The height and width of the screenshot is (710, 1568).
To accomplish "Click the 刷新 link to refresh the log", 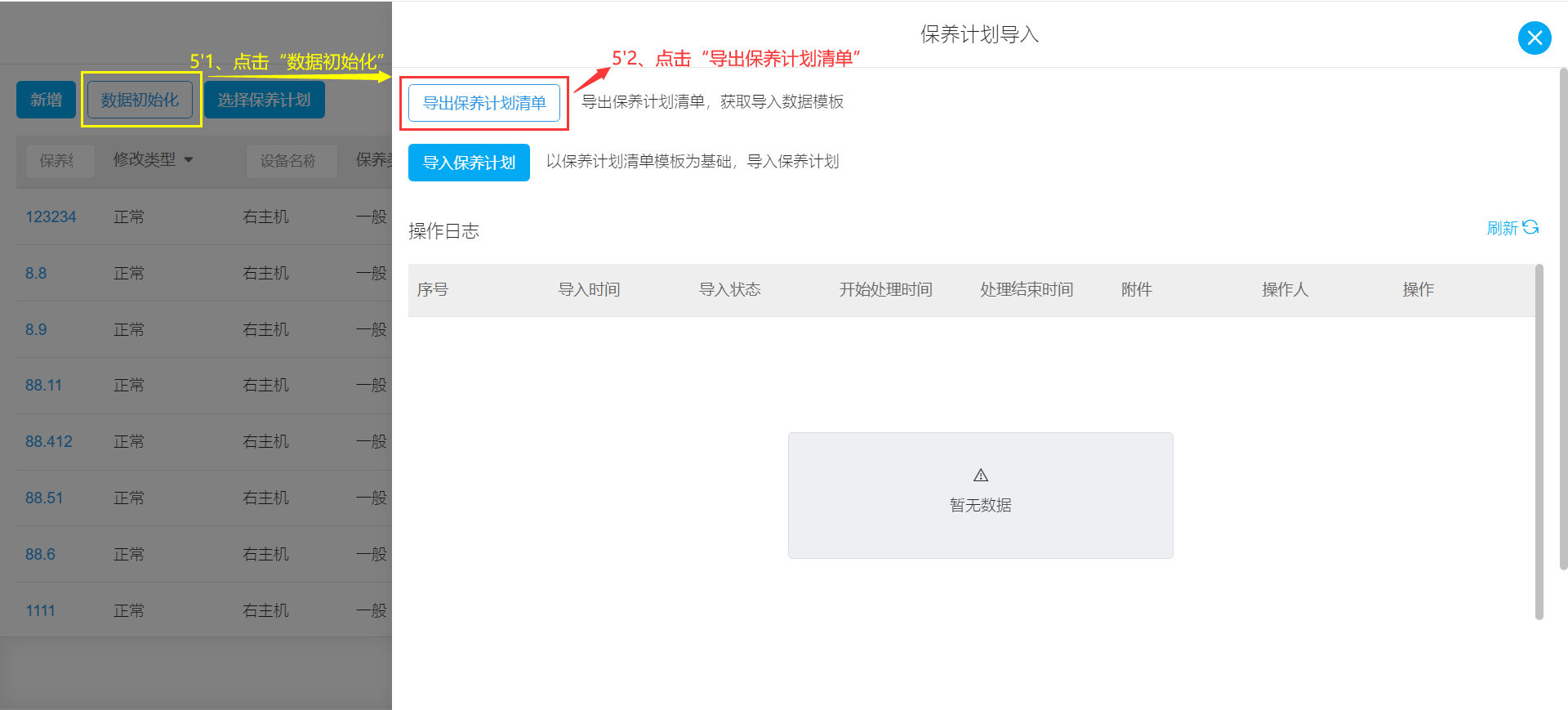I will click(1512, 228).
